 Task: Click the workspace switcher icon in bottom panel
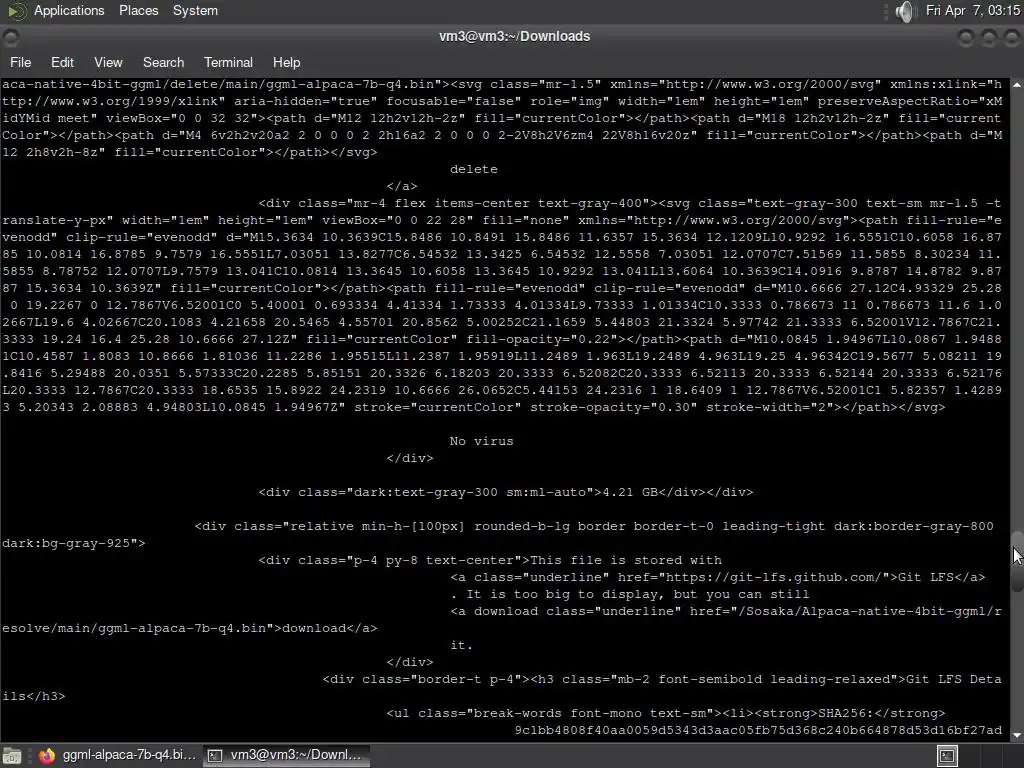click(x=947, y=756)
